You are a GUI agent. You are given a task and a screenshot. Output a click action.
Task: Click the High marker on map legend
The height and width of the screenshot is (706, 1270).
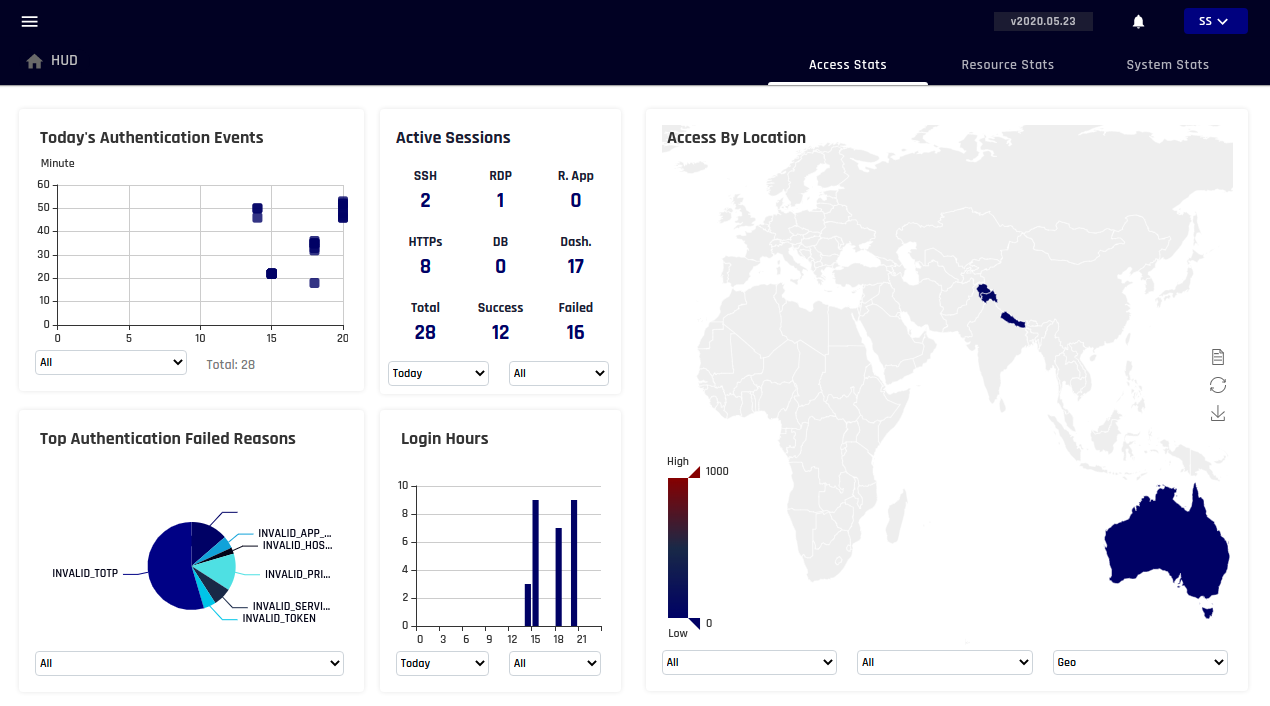(695, 471)
